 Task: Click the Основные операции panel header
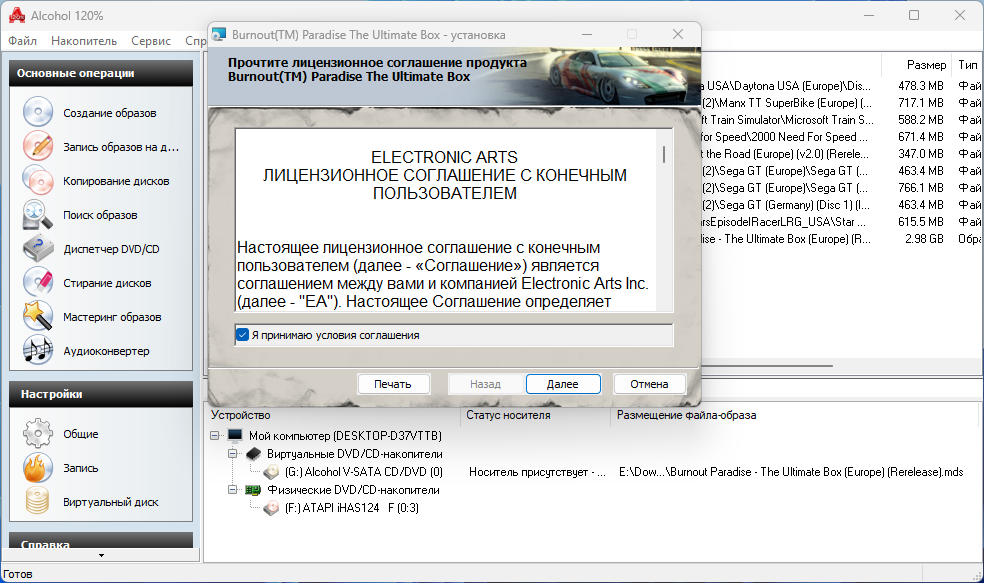coord(100,73)
